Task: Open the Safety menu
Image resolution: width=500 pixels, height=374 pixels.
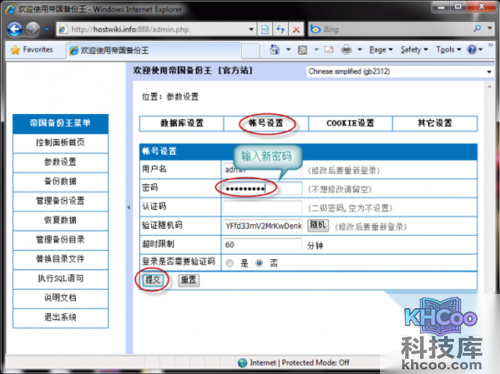Action: click(414, 50)
